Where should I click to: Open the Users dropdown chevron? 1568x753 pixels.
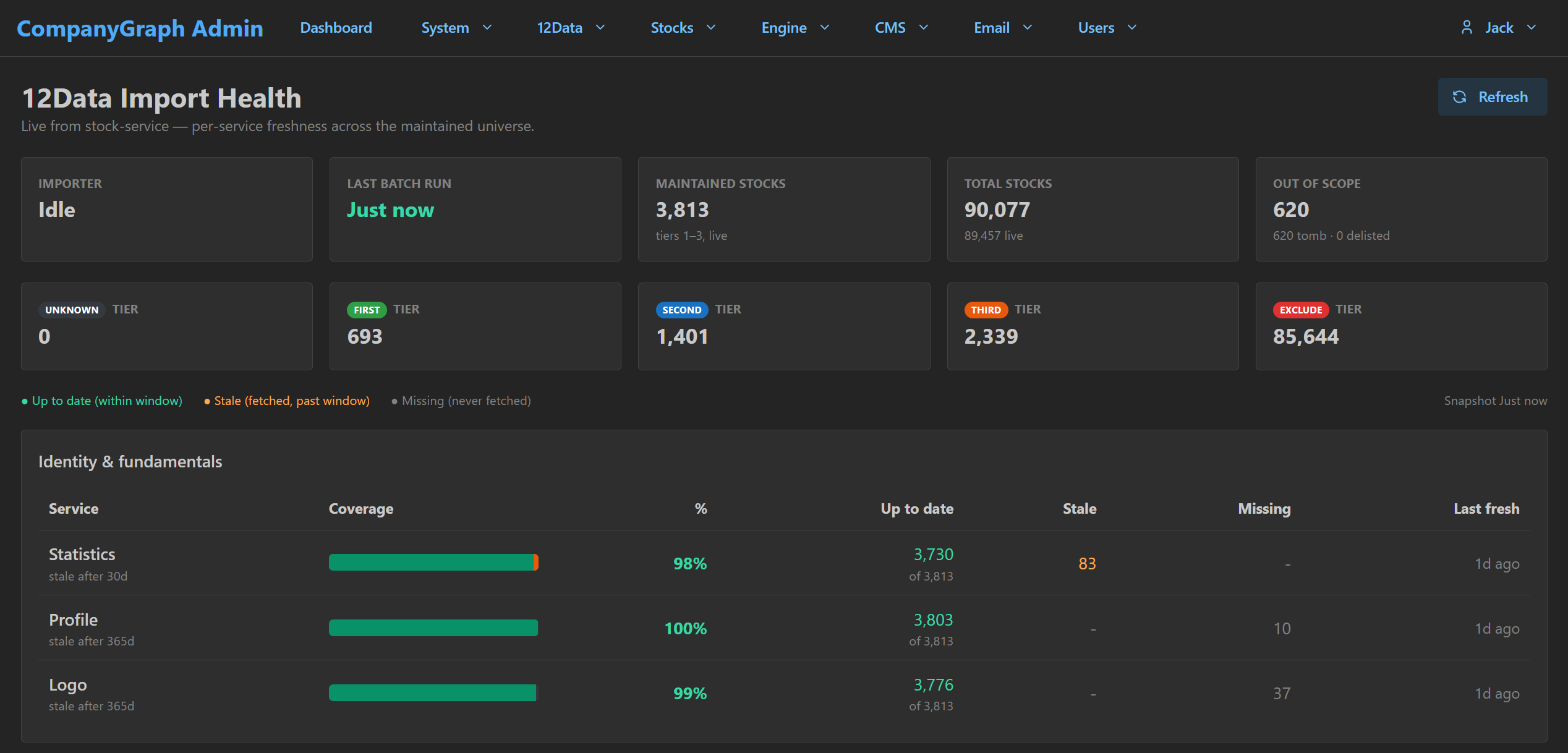point(1132,27)
